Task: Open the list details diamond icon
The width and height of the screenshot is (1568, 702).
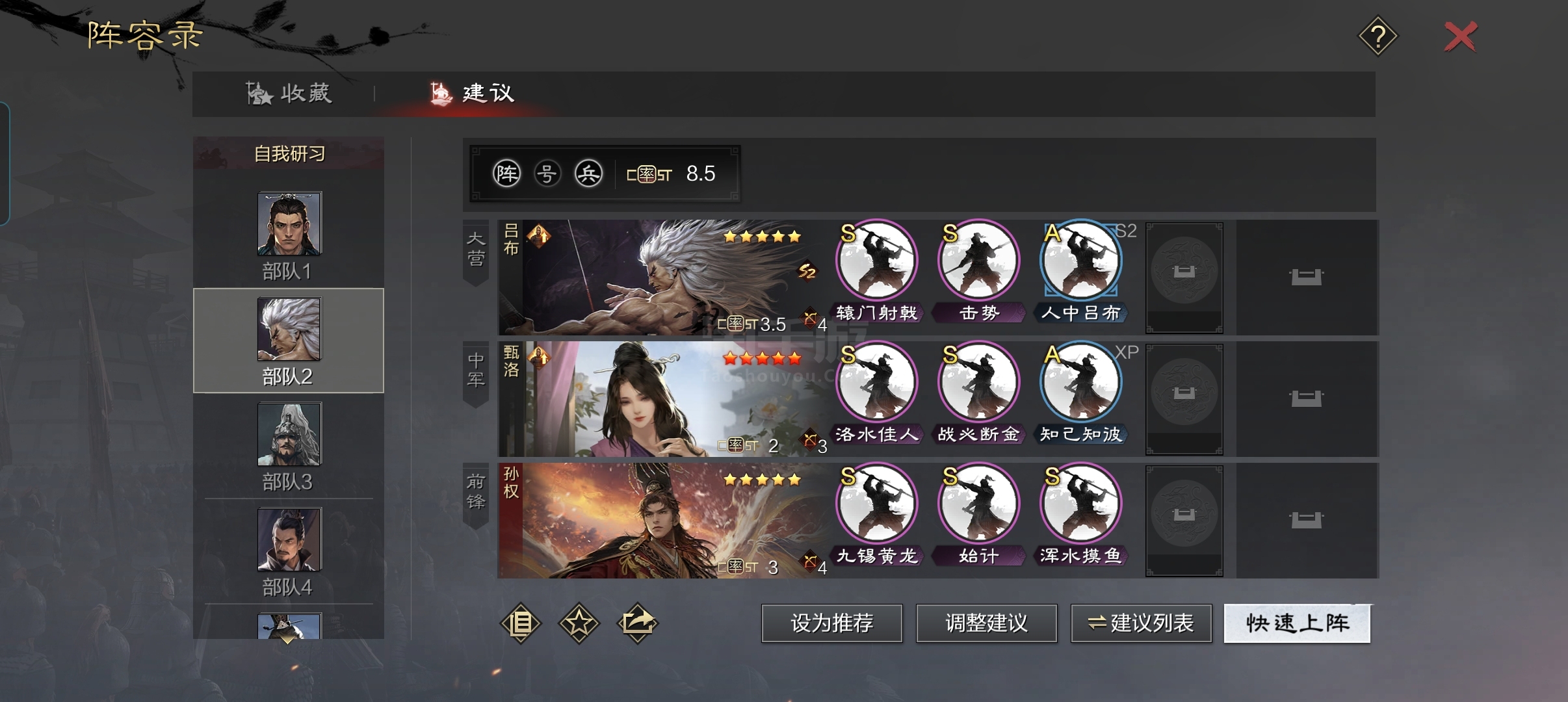Action: click(x=520, y=623)
